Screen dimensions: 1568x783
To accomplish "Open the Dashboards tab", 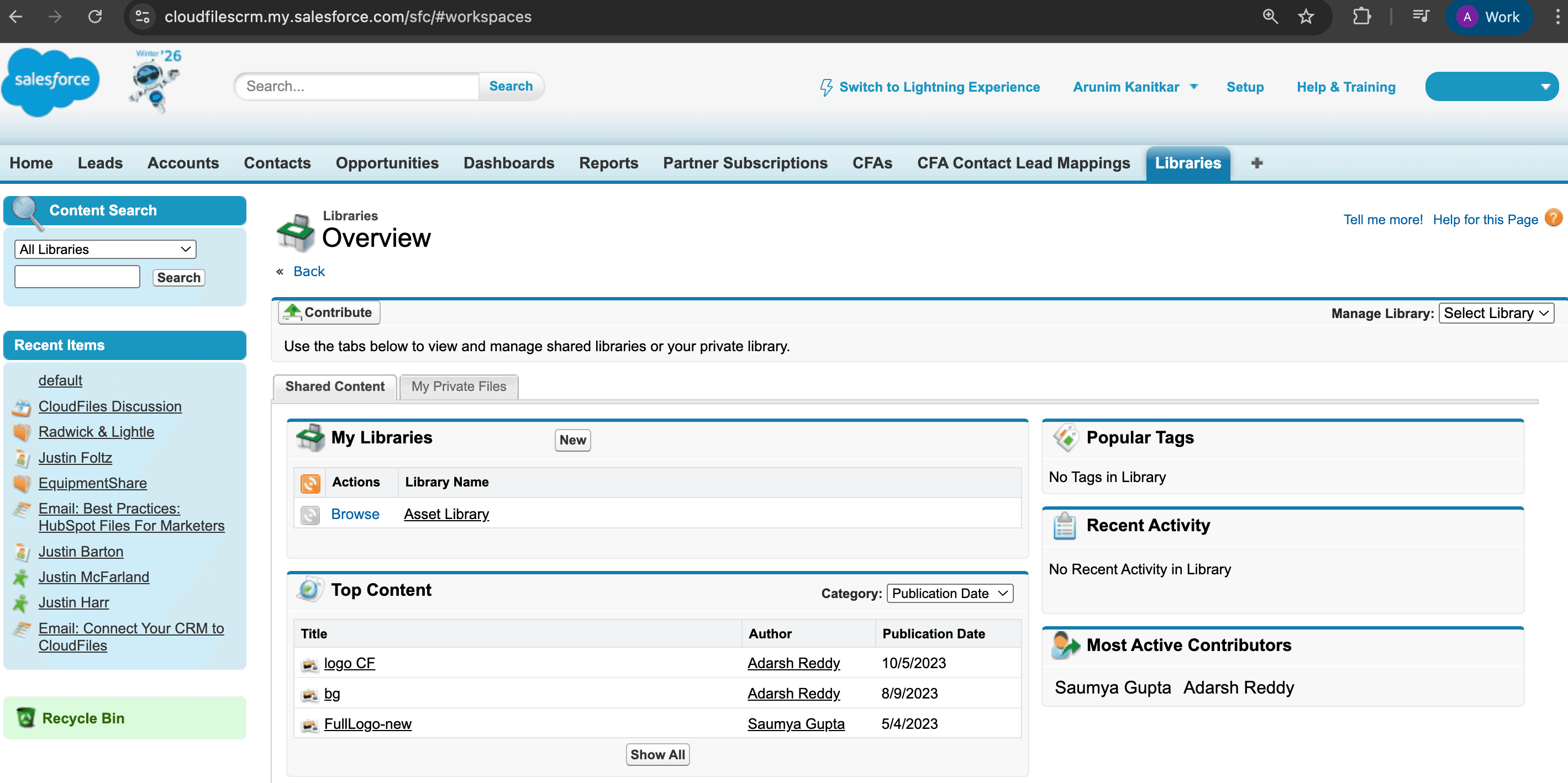I will 509,163.
